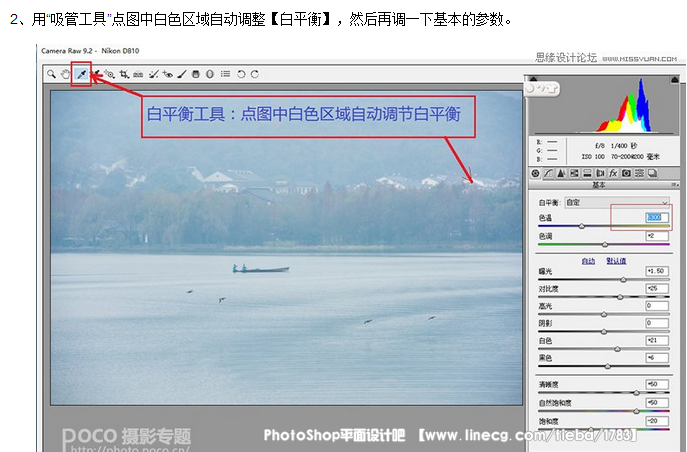The height and width of the screenshot is (452, 687).
Task: Select the Adjustment Brush tool
Action: [x=182, y=74]
